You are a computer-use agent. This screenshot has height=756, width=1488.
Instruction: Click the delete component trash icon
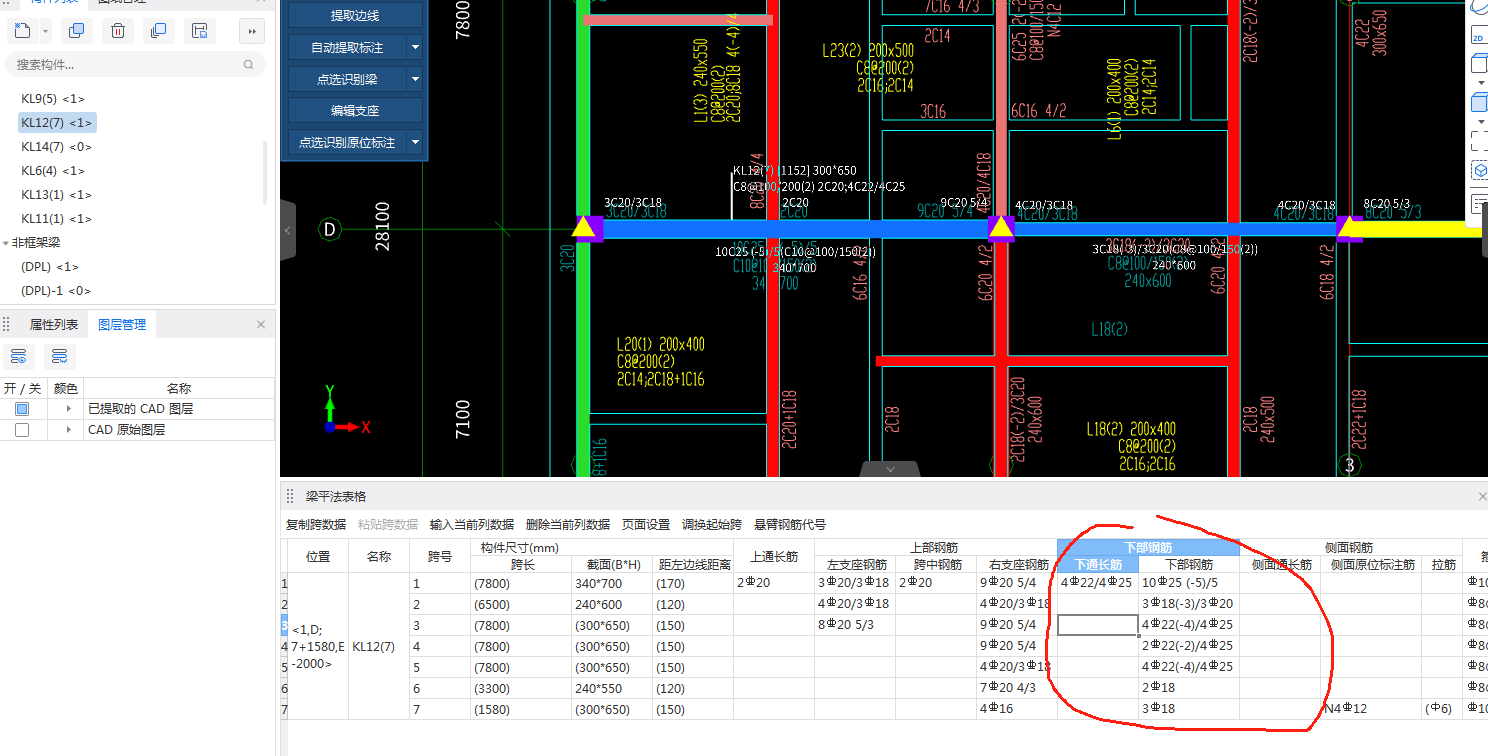(x=117, y=31)
